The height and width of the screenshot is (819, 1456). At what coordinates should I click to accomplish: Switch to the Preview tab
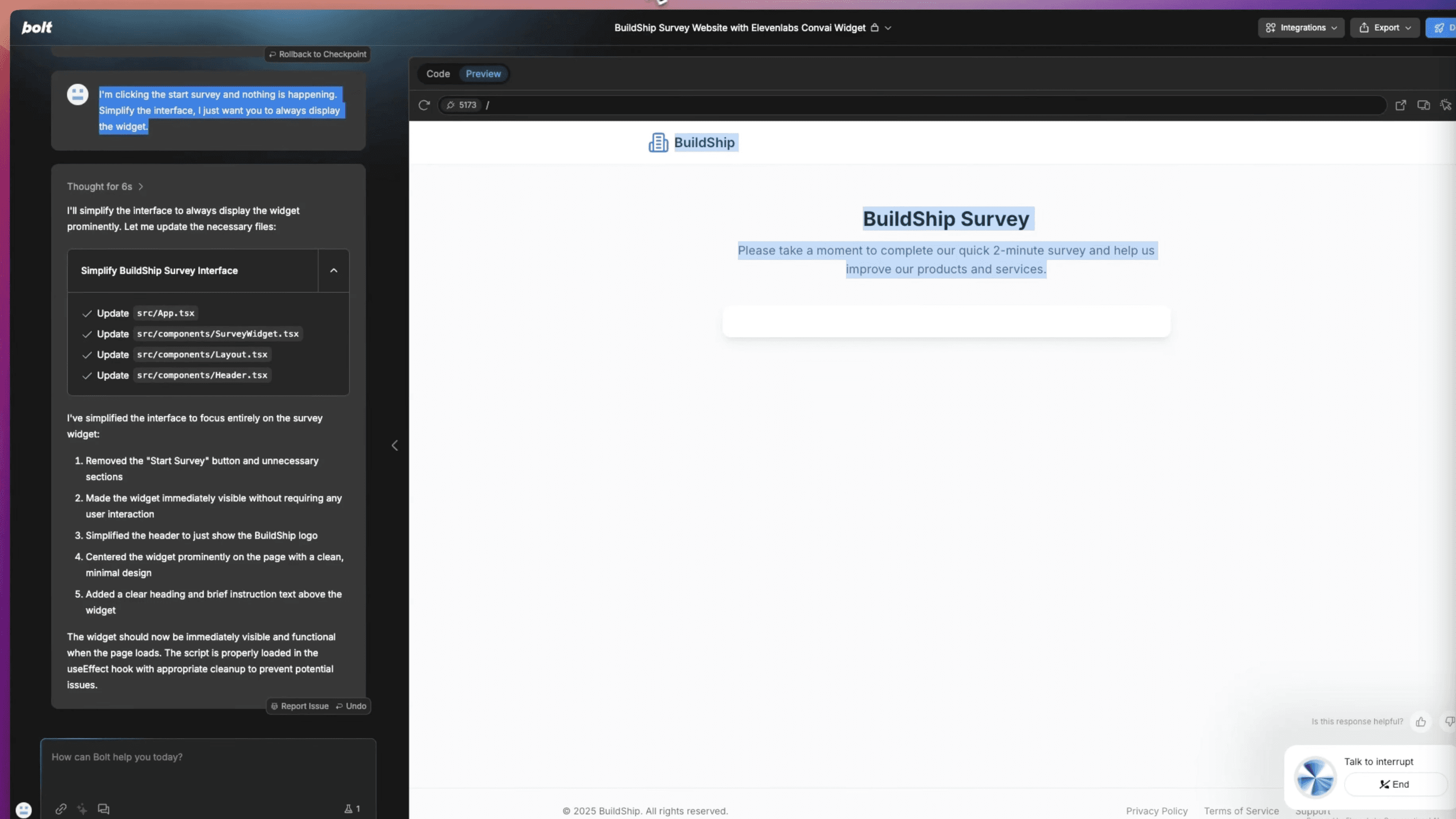pyautogui.click(x=483, y=74)
